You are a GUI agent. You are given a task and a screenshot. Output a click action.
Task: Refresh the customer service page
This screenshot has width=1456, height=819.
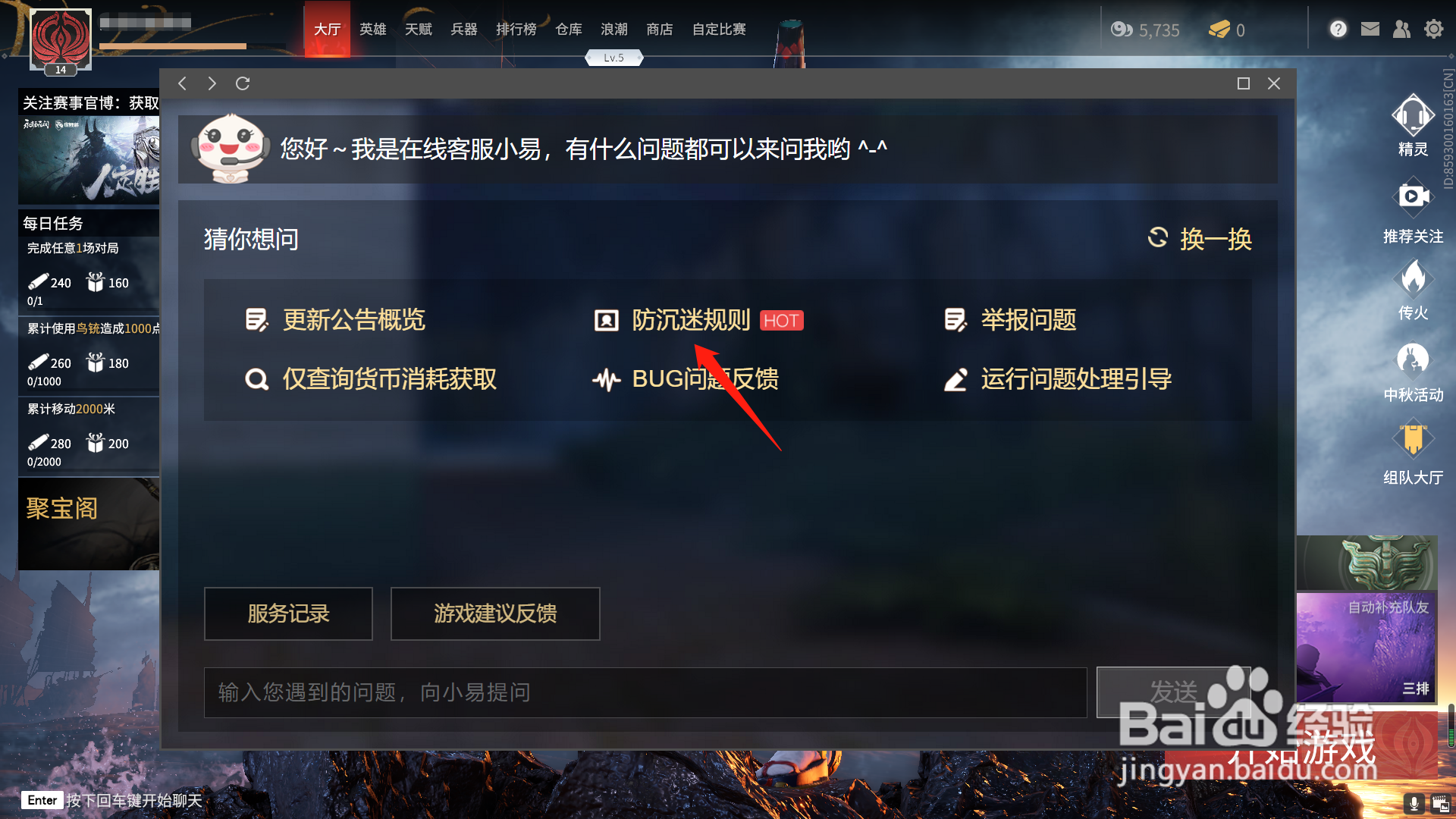point(243,83)
